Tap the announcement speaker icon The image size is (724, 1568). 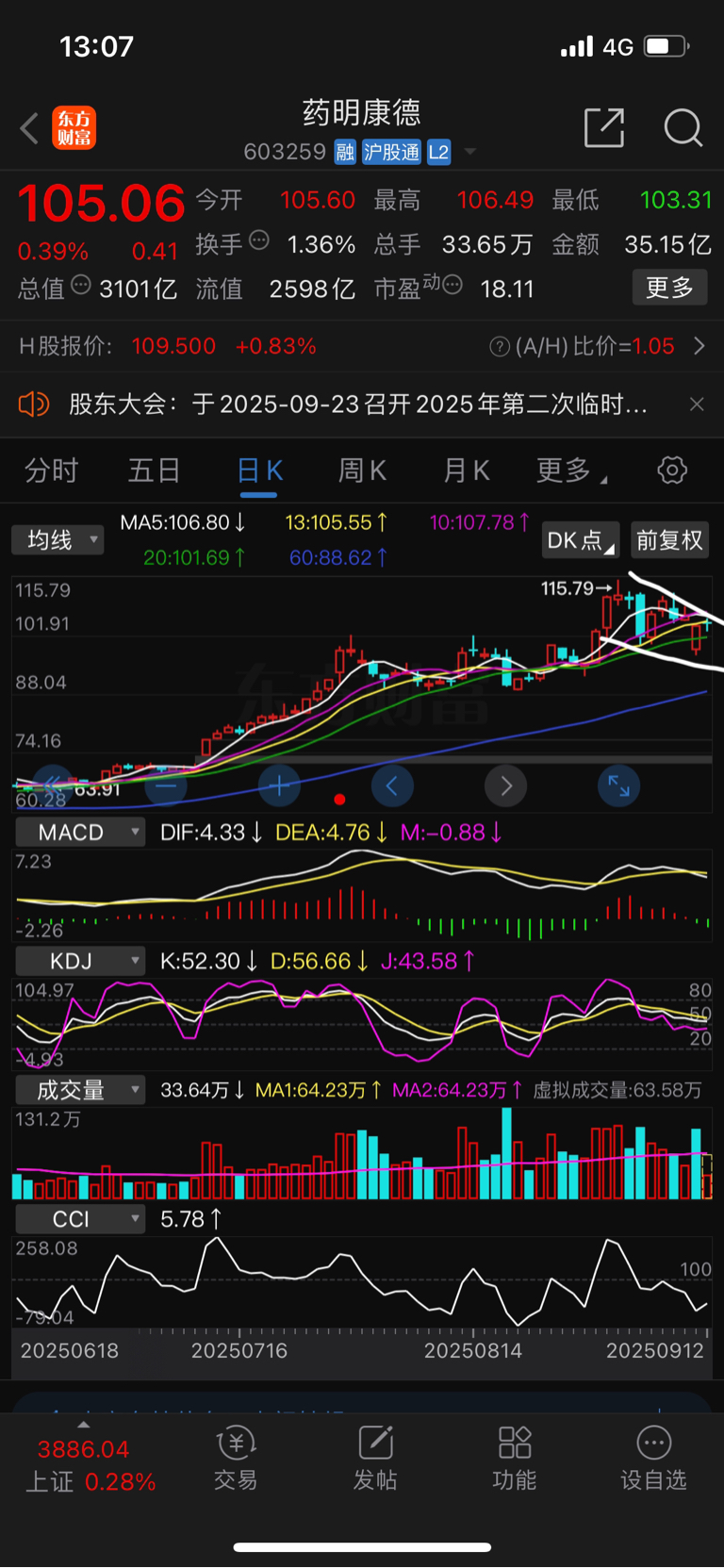[x=34, y=404]
